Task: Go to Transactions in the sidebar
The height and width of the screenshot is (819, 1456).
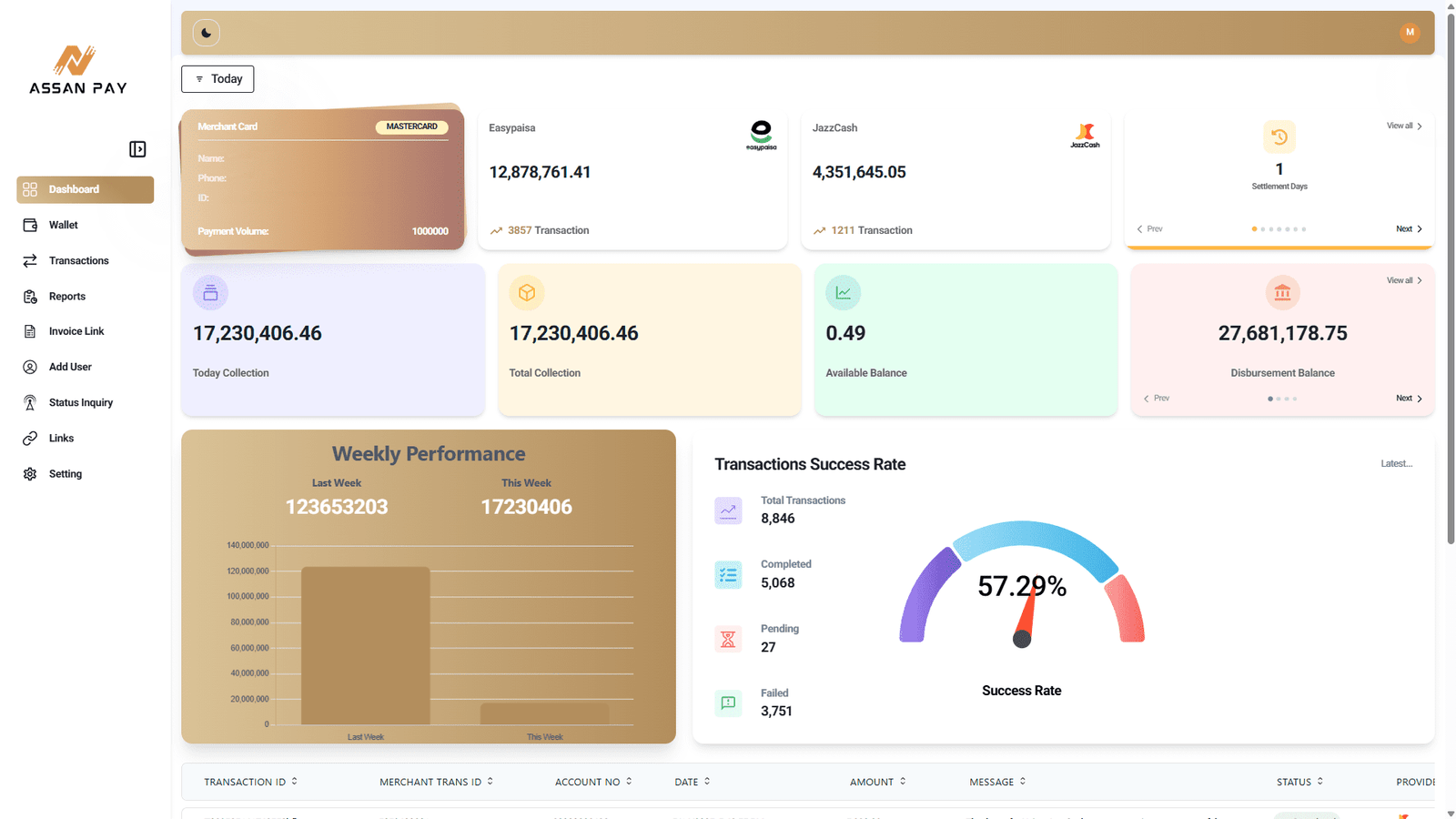Action: [x=78, y=261]
